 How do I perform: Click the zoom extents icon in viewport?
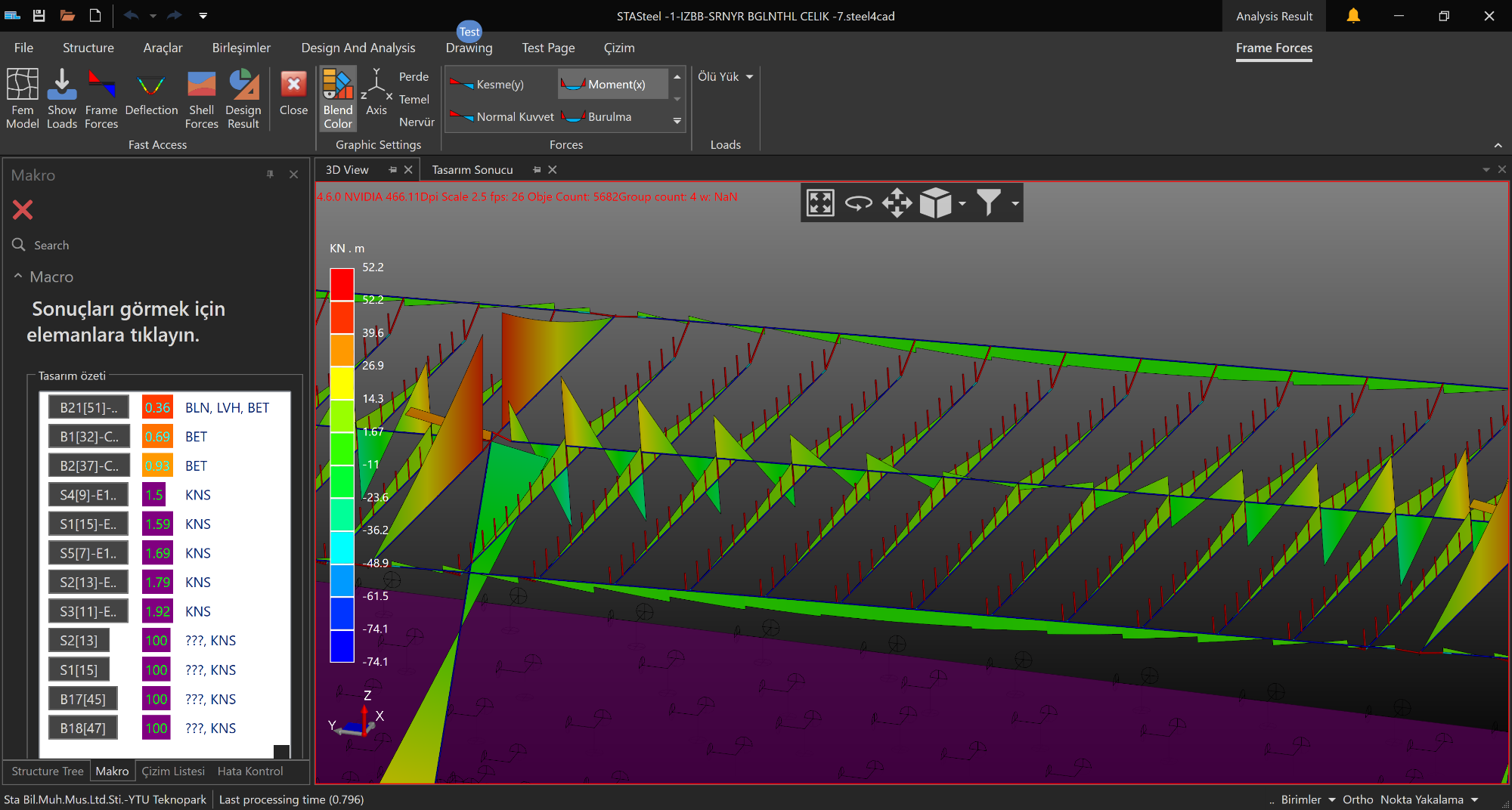820,203
